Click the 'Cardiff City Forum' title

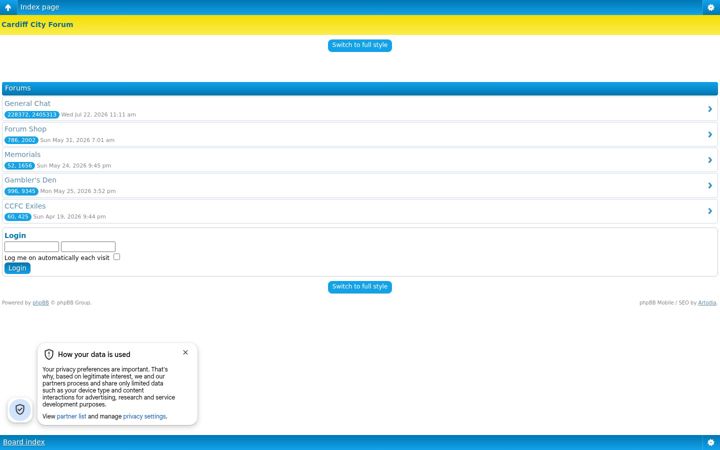point(37,25)
